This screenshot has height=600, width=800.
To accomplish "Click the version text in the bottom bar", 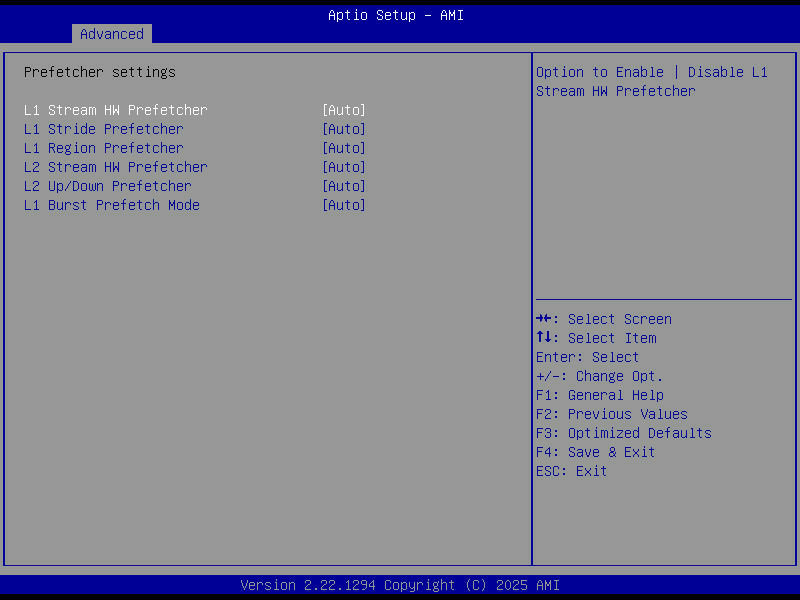I will 400,585.
